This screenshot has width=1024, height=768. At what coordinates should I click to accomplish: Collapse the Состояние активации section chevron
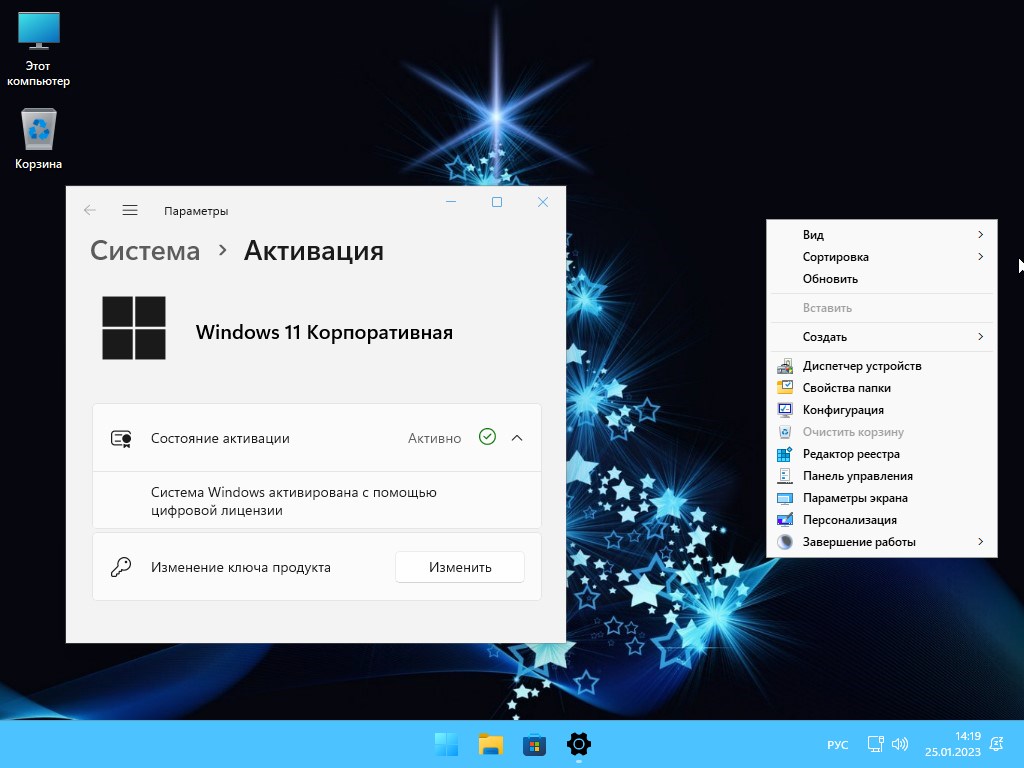(517, 438)
